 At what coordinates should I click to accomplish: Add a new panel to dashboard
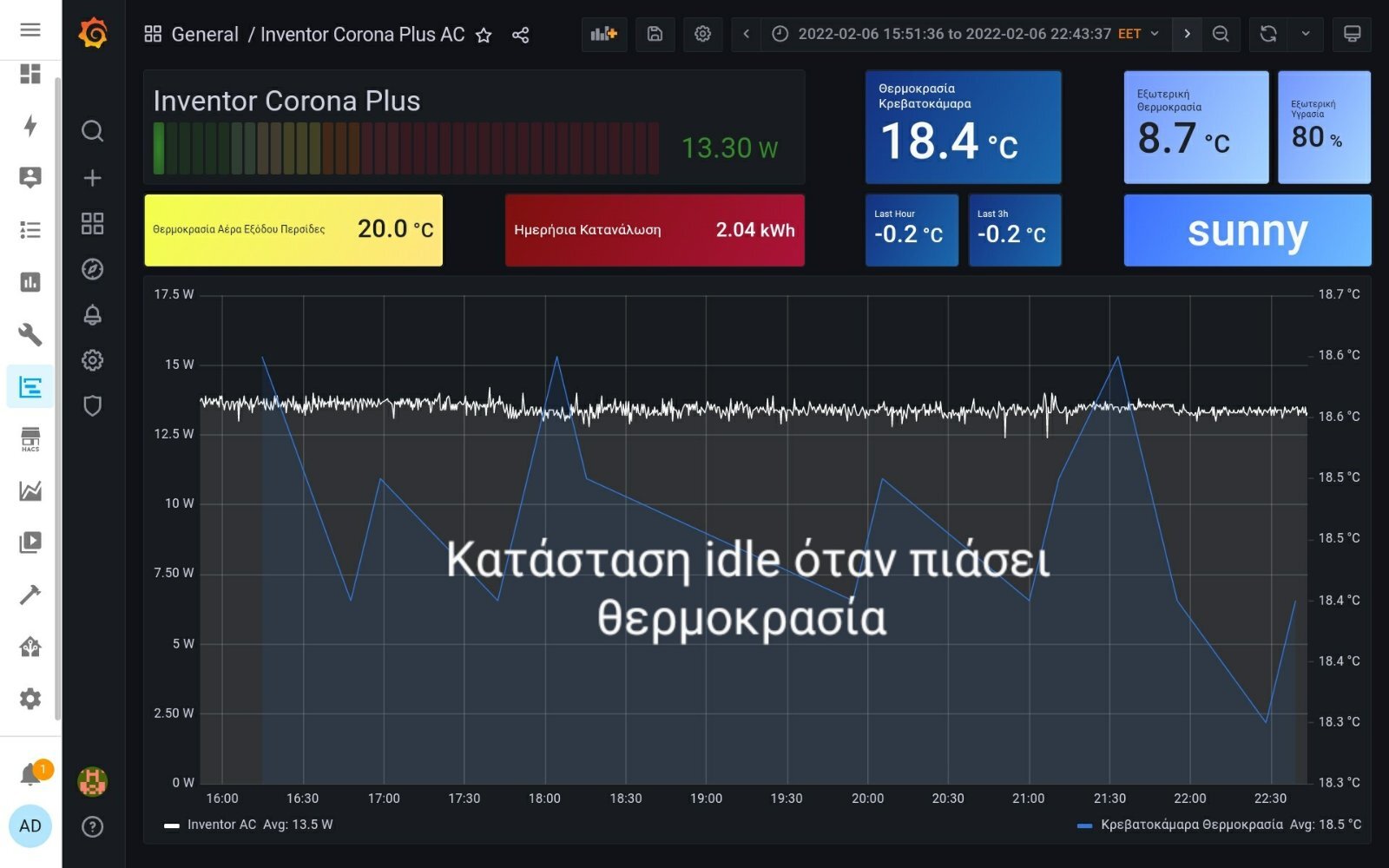pyautogui.click(x=603, y=34)
